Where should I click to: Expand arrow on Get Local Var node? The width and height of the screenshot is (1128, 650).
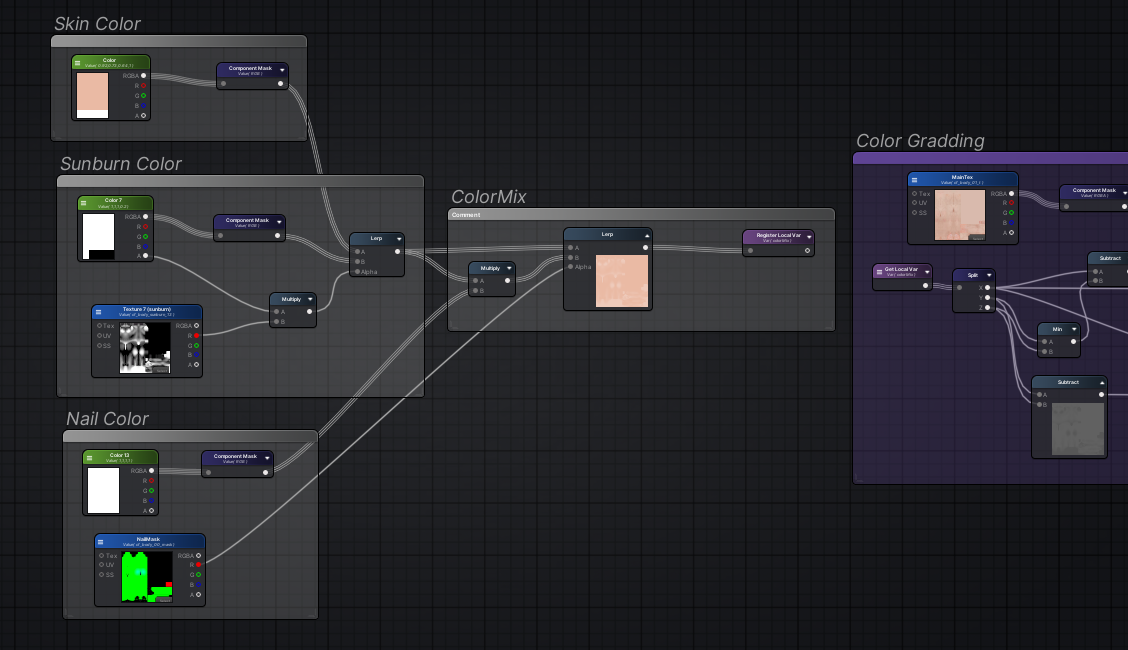(x=927, y=272)
